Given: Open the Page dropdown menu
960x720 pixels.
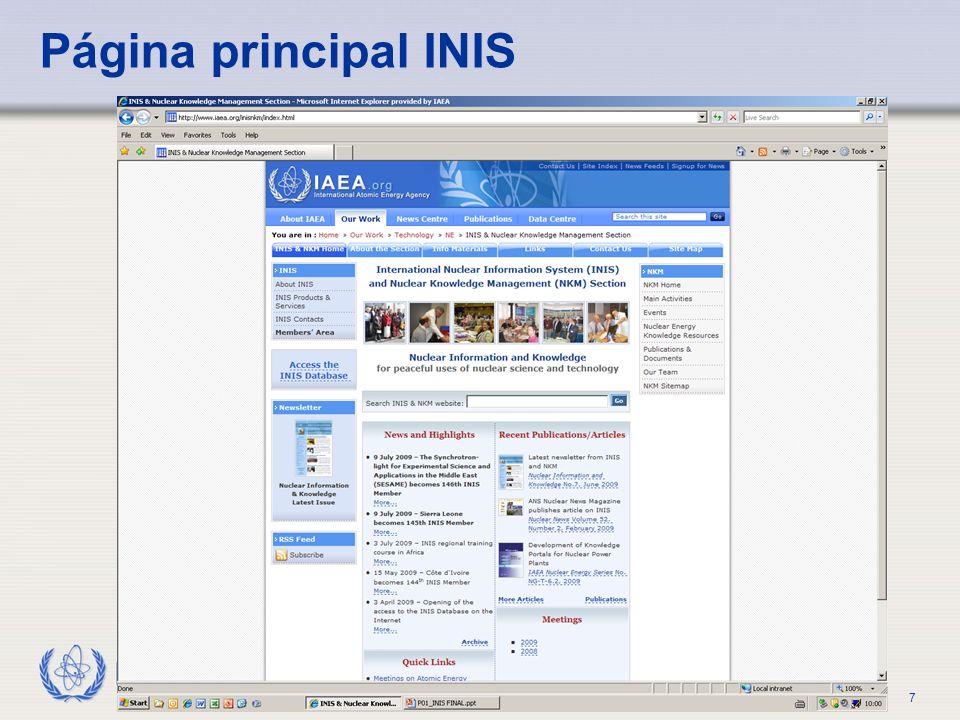Looking at the screenshot, I should pos(819,151).
